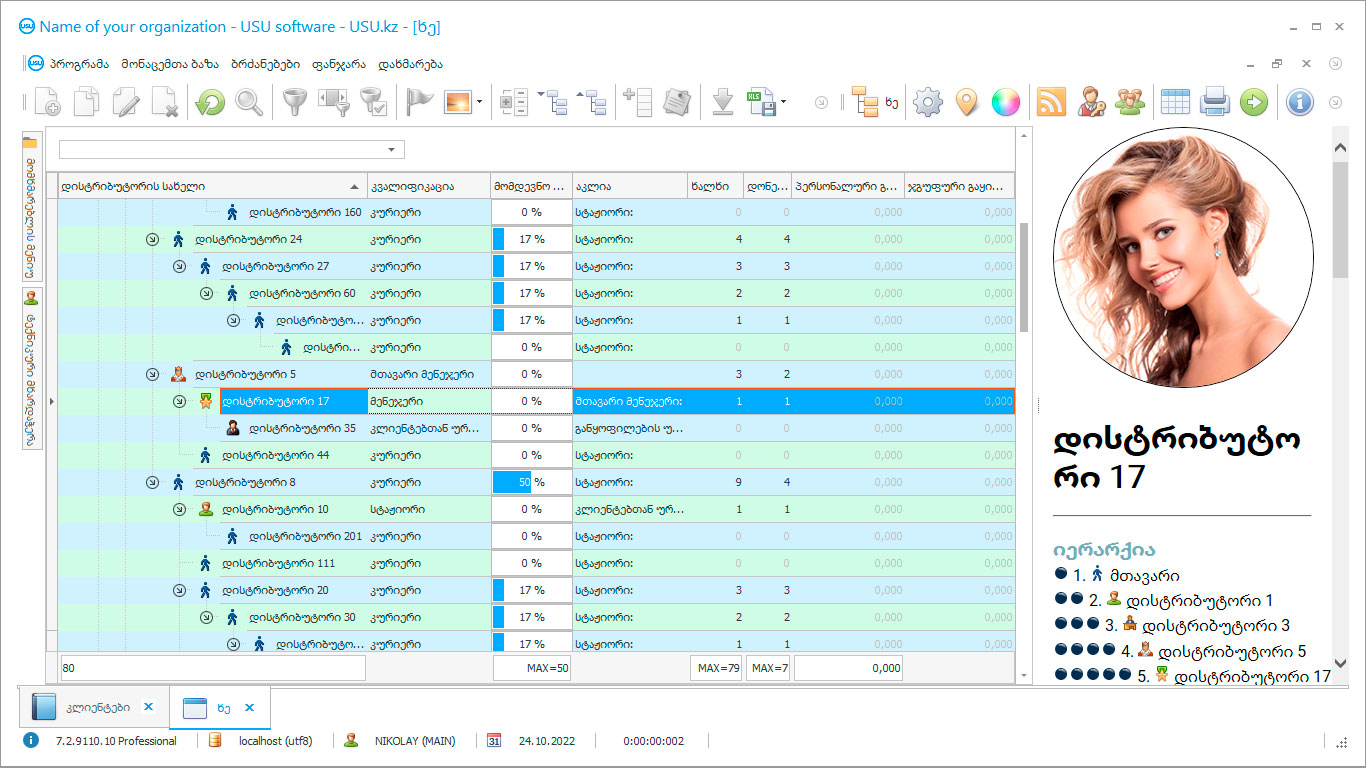Refresh data with the green arrow icon
Viewport: 1366px width, 768px height.
click(209, 102)
